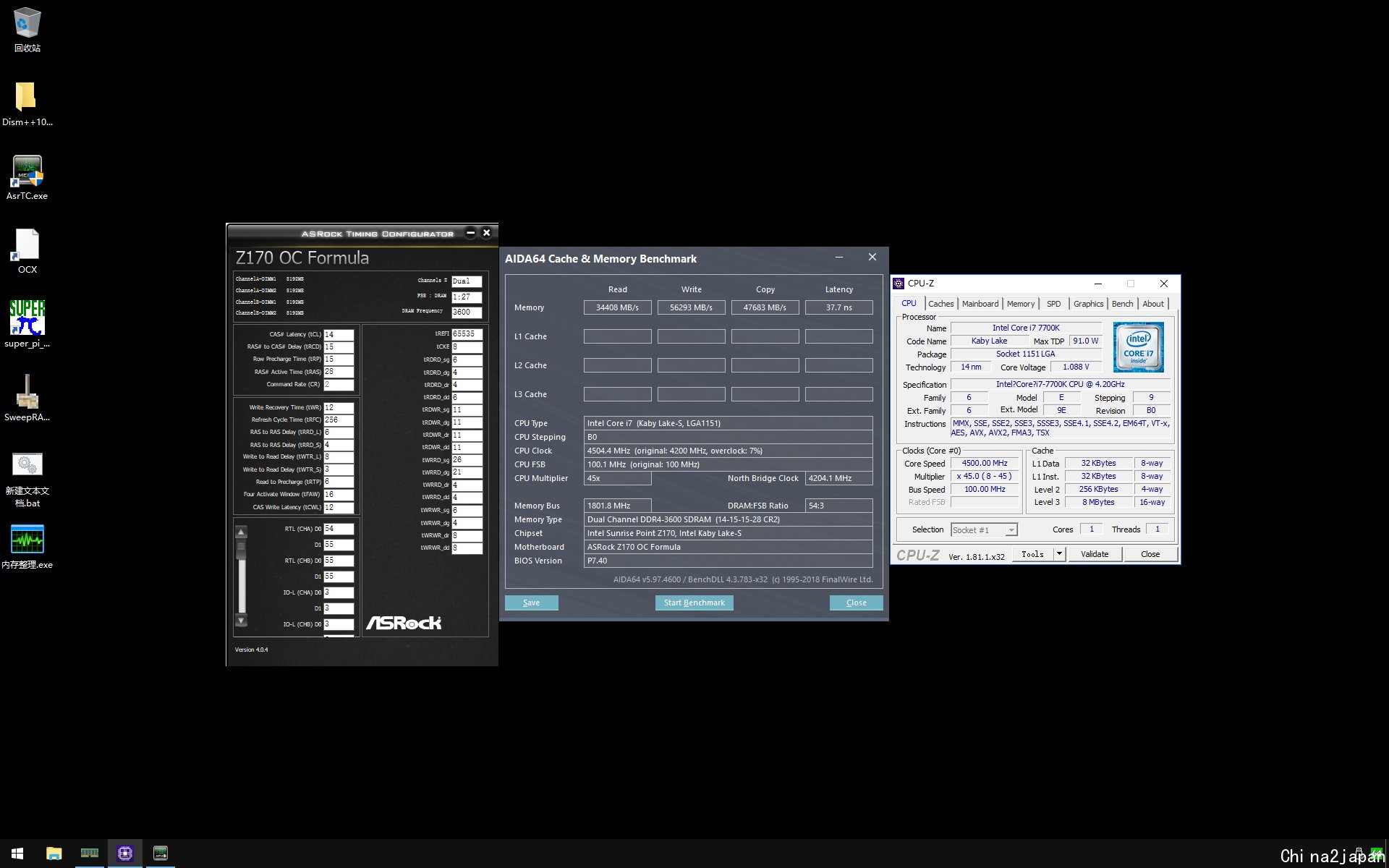The image size is (1389, 868).
Task: Switch to the Graphics tab in CPU-Z
Action: pos(1088,304)
